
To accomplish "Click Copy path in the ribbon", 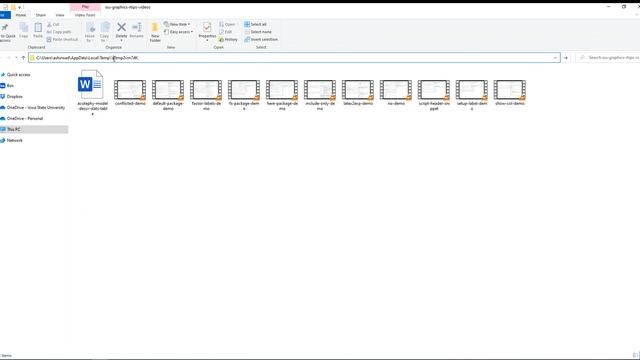I will tap(59, 32).
